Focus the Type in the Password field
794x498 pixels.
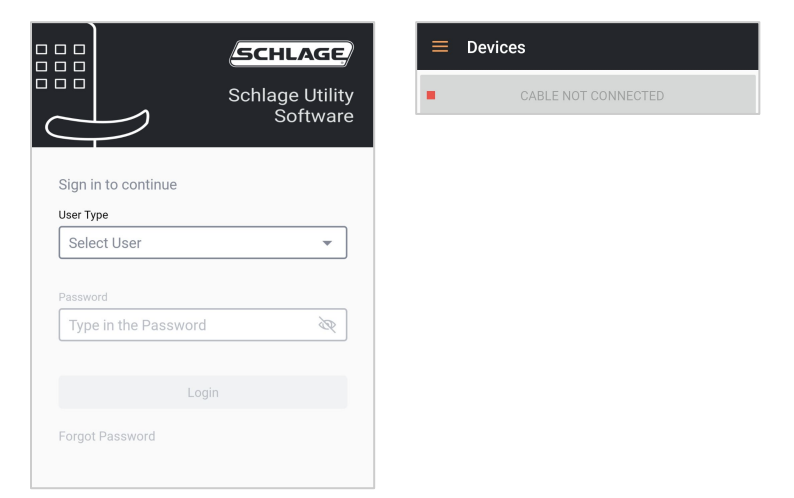click(185, 325)
